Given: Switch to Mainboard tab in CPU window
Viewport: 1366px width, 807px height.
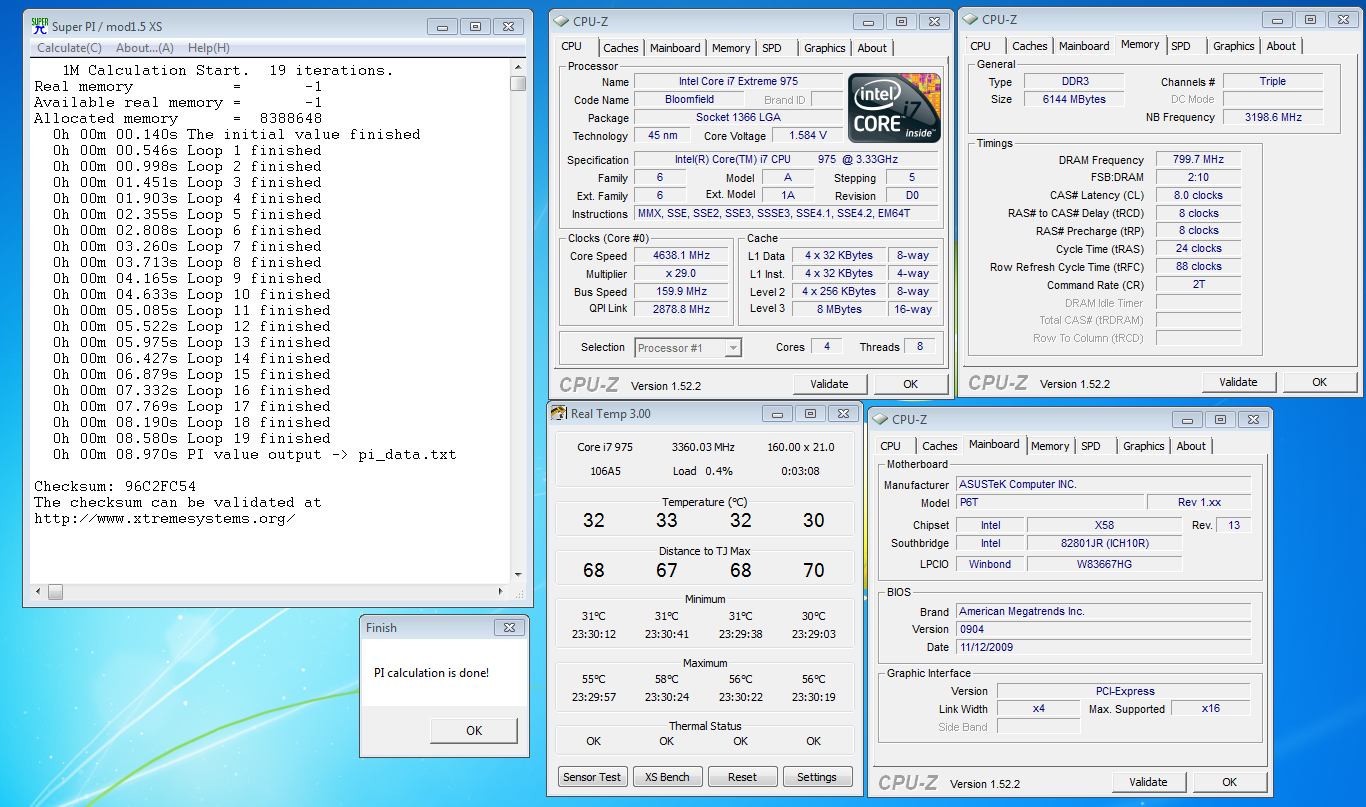Looking at the screenshot, I should coord(675,48).
